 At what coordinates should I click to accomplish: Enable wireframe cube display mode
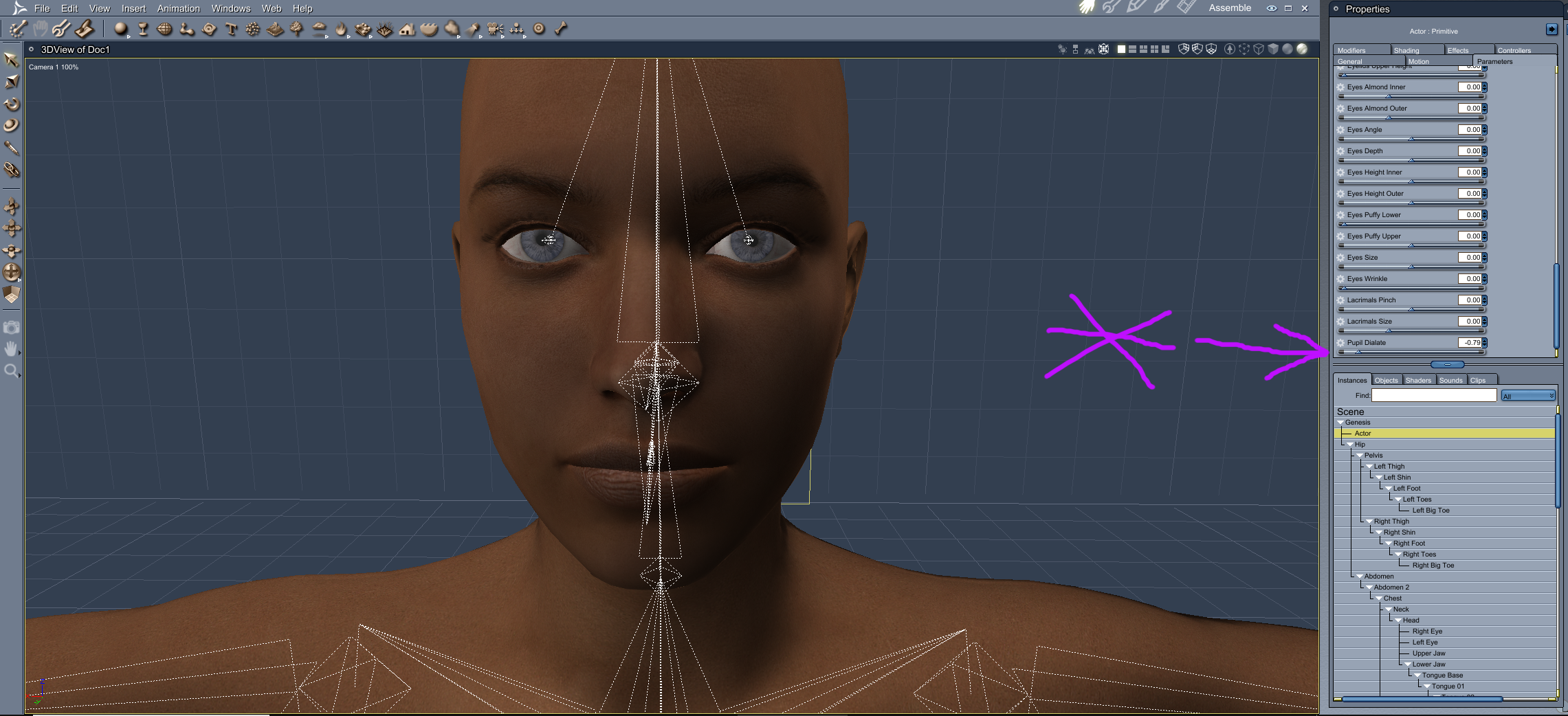(x=1259, y=49)
